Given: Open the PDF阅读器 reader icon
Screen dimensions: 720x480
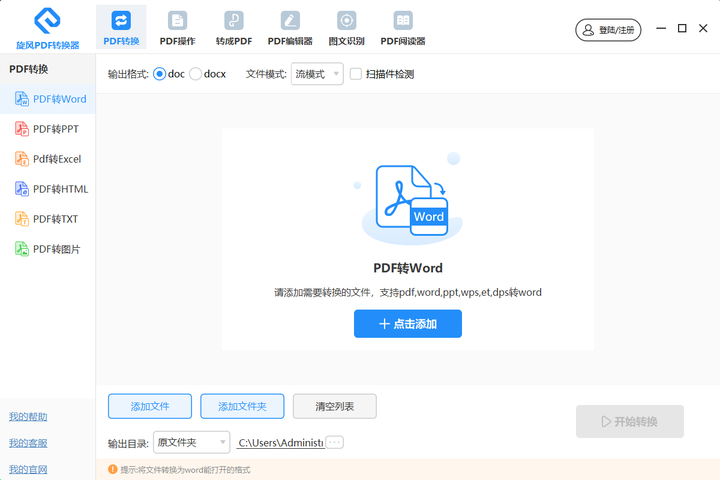Looking at the screenshot, I should [x=403, y=21].
